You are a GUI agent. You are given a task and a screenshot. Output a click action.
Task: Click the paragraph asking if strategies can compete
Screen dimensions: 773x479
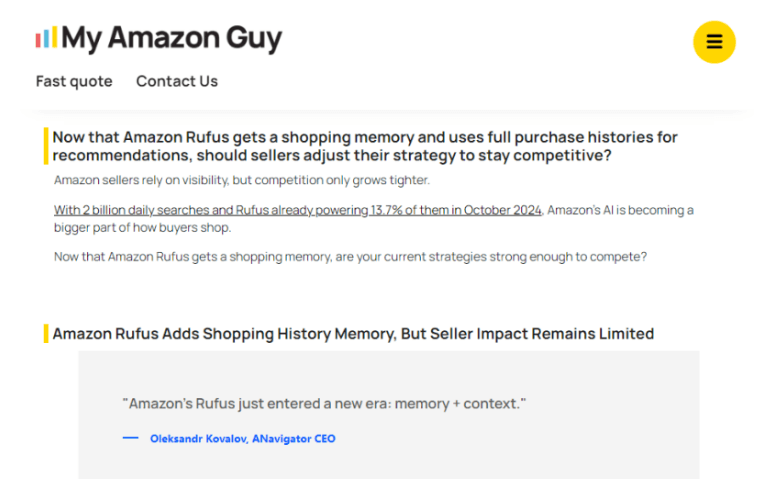coord(350,257)
